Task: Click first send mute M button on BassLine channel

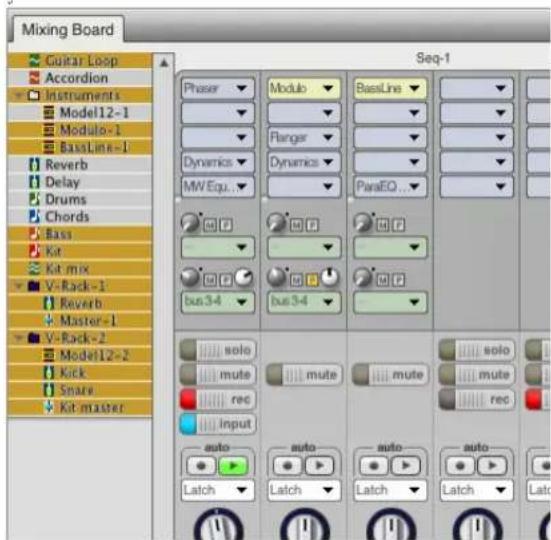Action: [x=382, y=225]
